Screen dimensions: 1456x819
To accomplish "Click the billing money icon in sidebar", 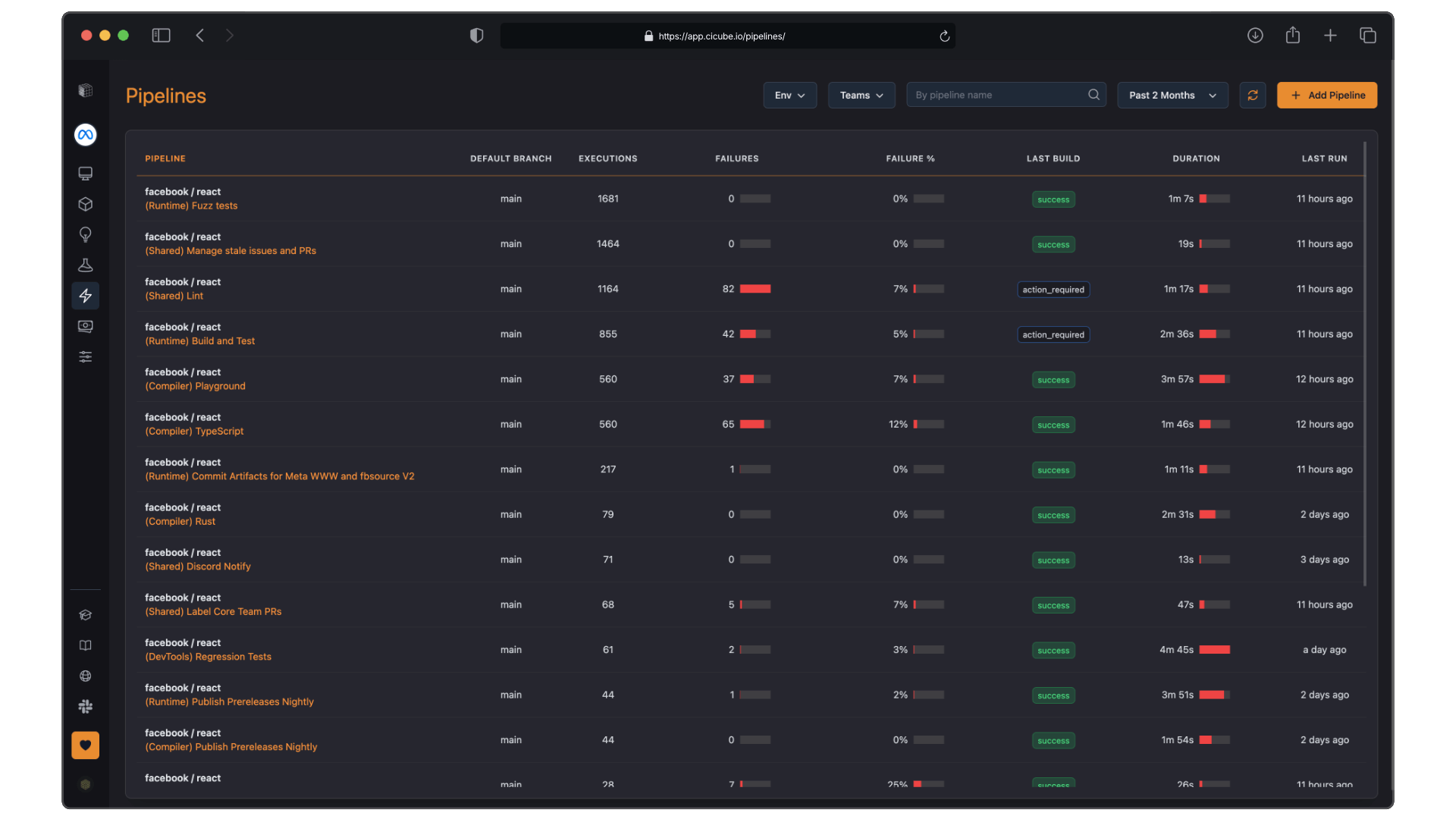I will pos(85,326).
